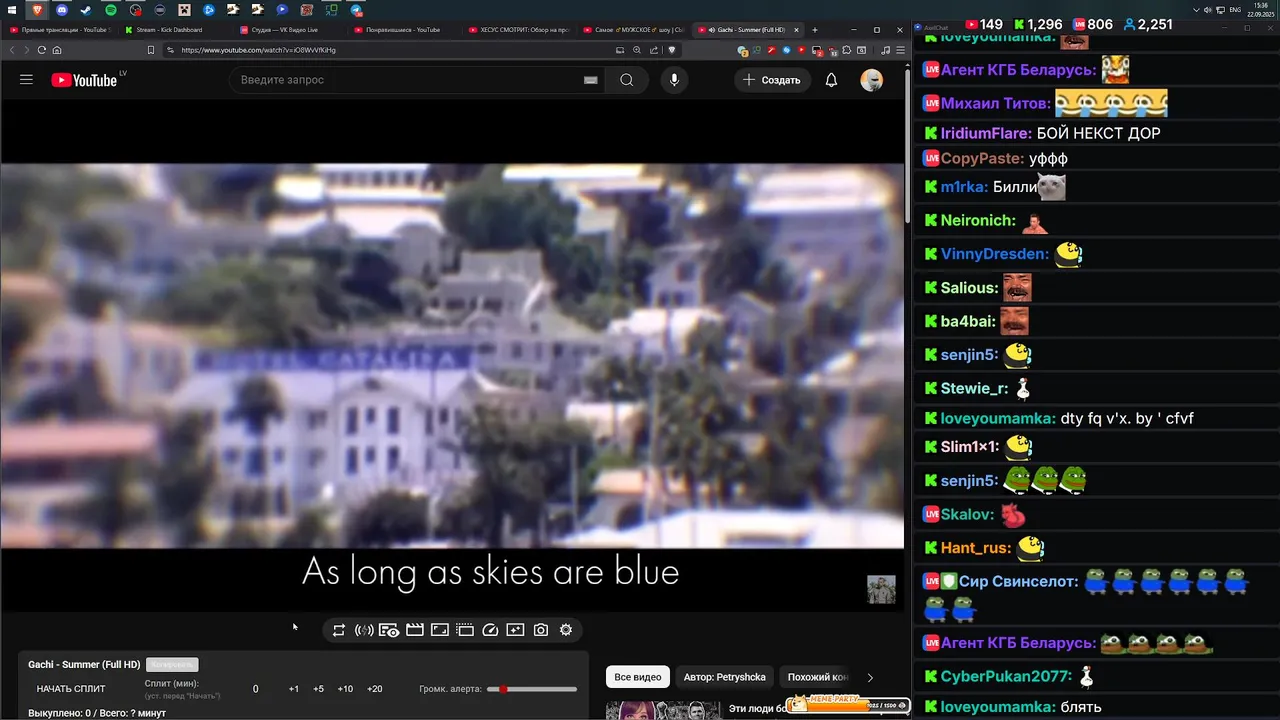Switch to the ХЕСУС СМОТРИТ tab

click(x=518, y=30)
